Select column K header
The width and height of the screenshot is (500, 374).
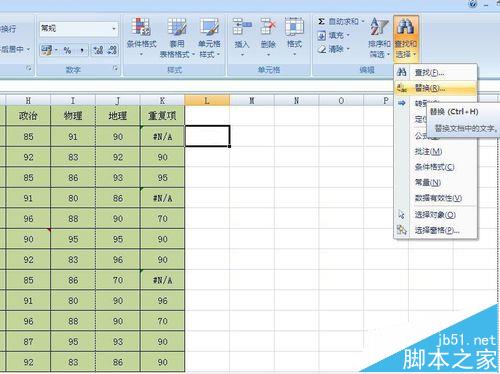[x=162, y=100]
